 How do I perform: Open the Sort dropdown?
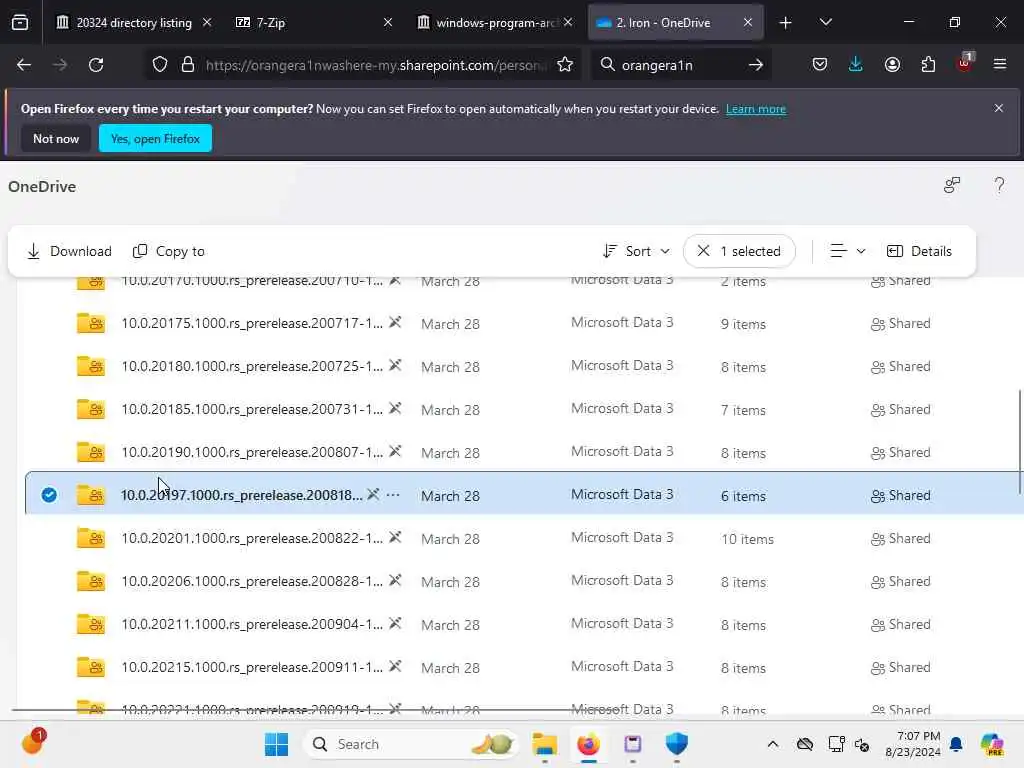(635, 251)
